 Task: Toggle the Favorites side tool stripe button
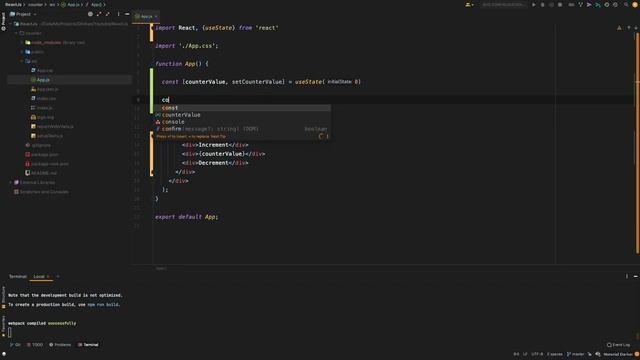3,326
